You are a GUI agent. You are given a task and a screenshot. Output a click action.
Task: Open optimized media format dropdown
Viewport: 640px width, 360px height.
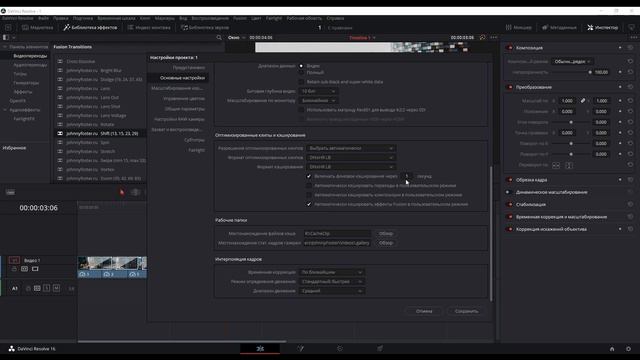pos(351,158)
